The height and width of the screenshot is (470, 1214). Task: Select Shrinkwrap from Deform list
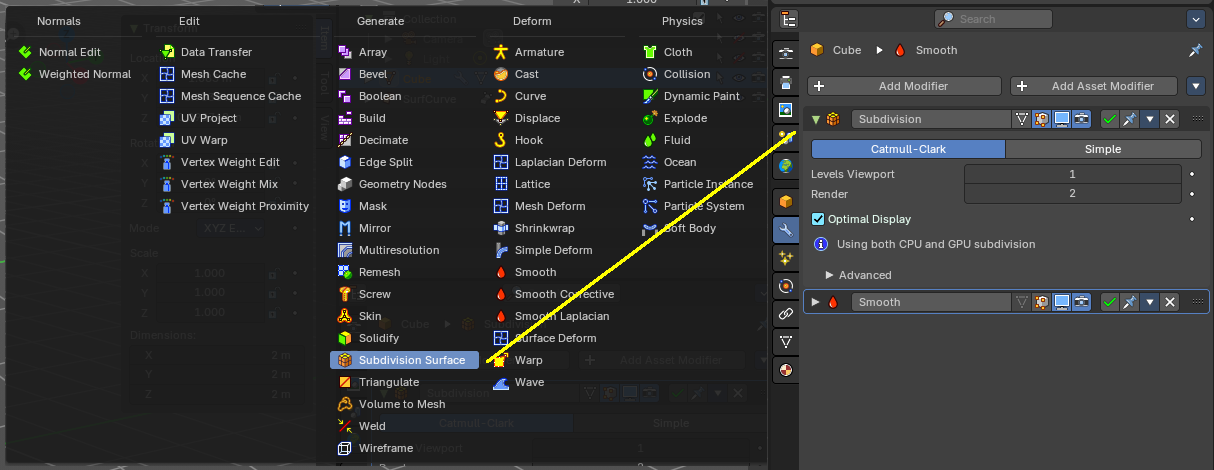pos(560,228)
